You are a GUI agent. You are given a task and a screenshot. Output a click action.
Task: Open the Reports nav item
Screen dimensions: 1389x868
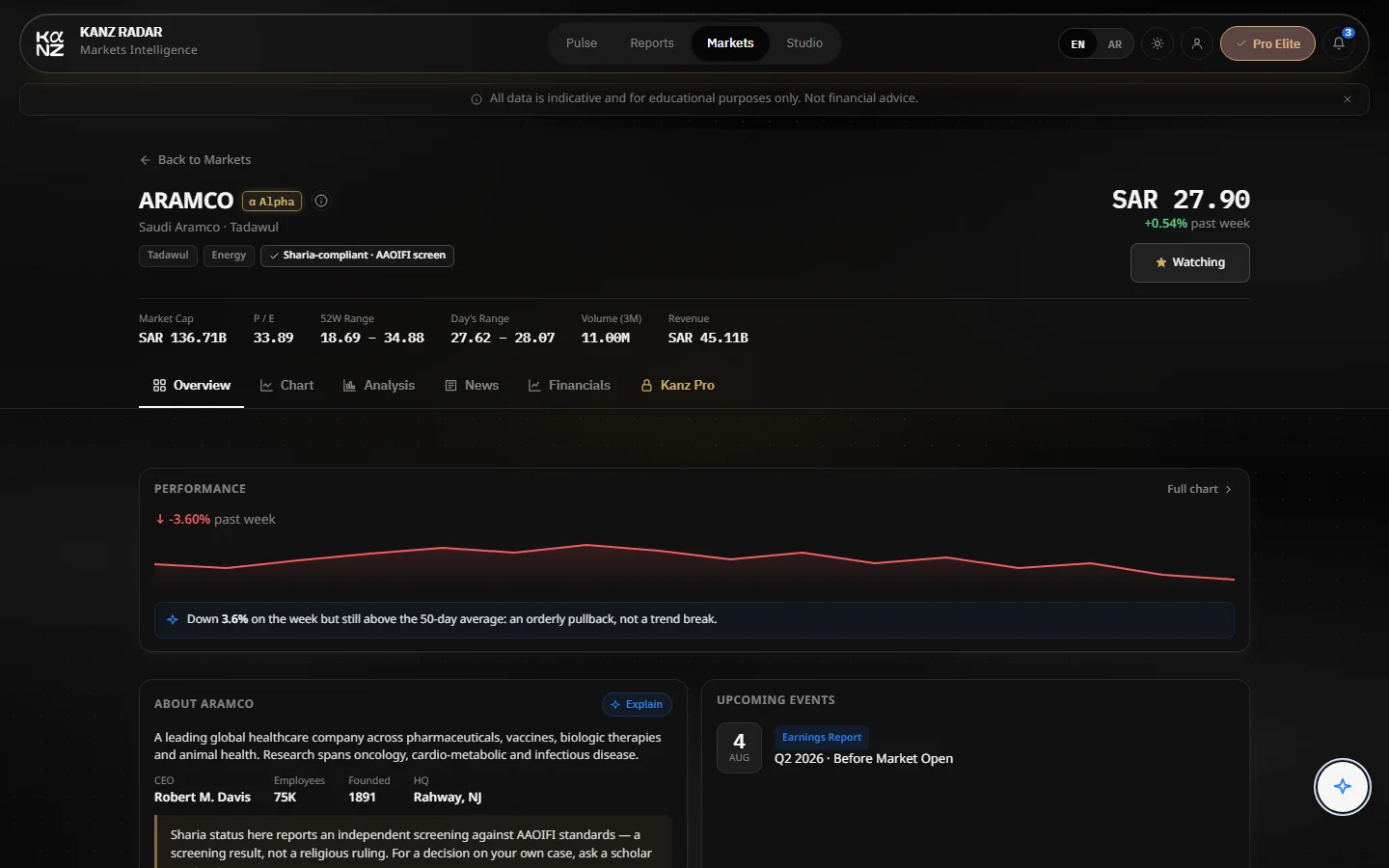pos(652,43)
